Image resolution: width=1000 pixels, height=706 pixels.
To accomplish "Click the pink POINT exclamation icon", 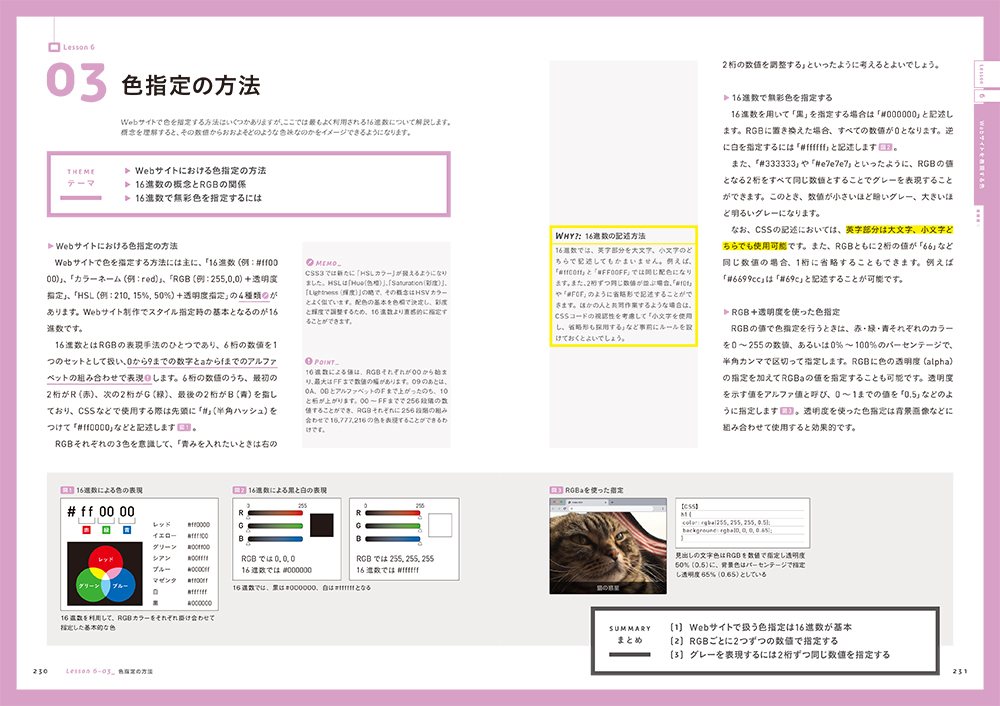I will click(309, 361).
